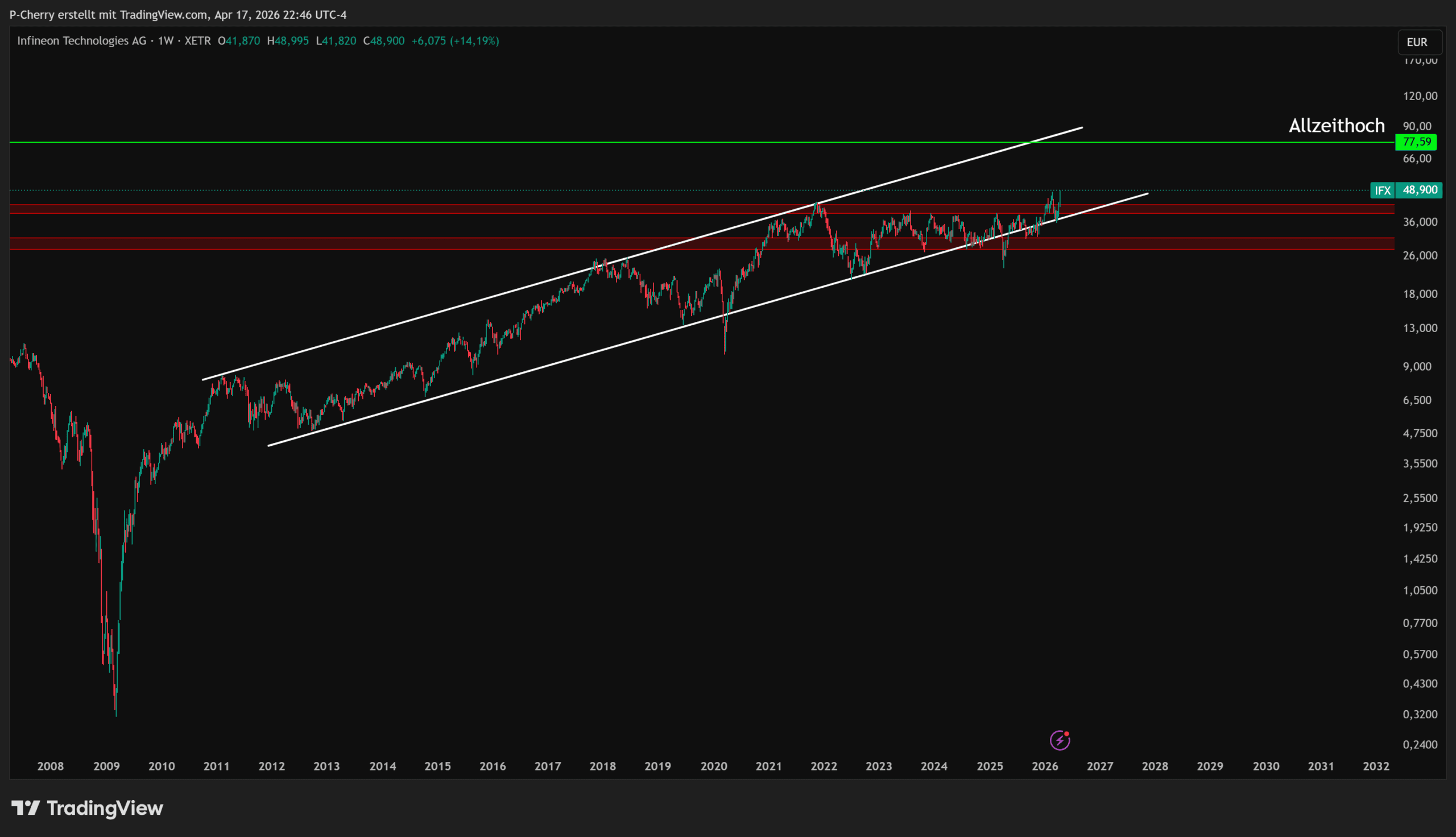Image resolution: width=1456 pixels, height=837 pixels.
Task: Click the IFX symbol tag on the price axis
Action: [x=1382, y=190]
